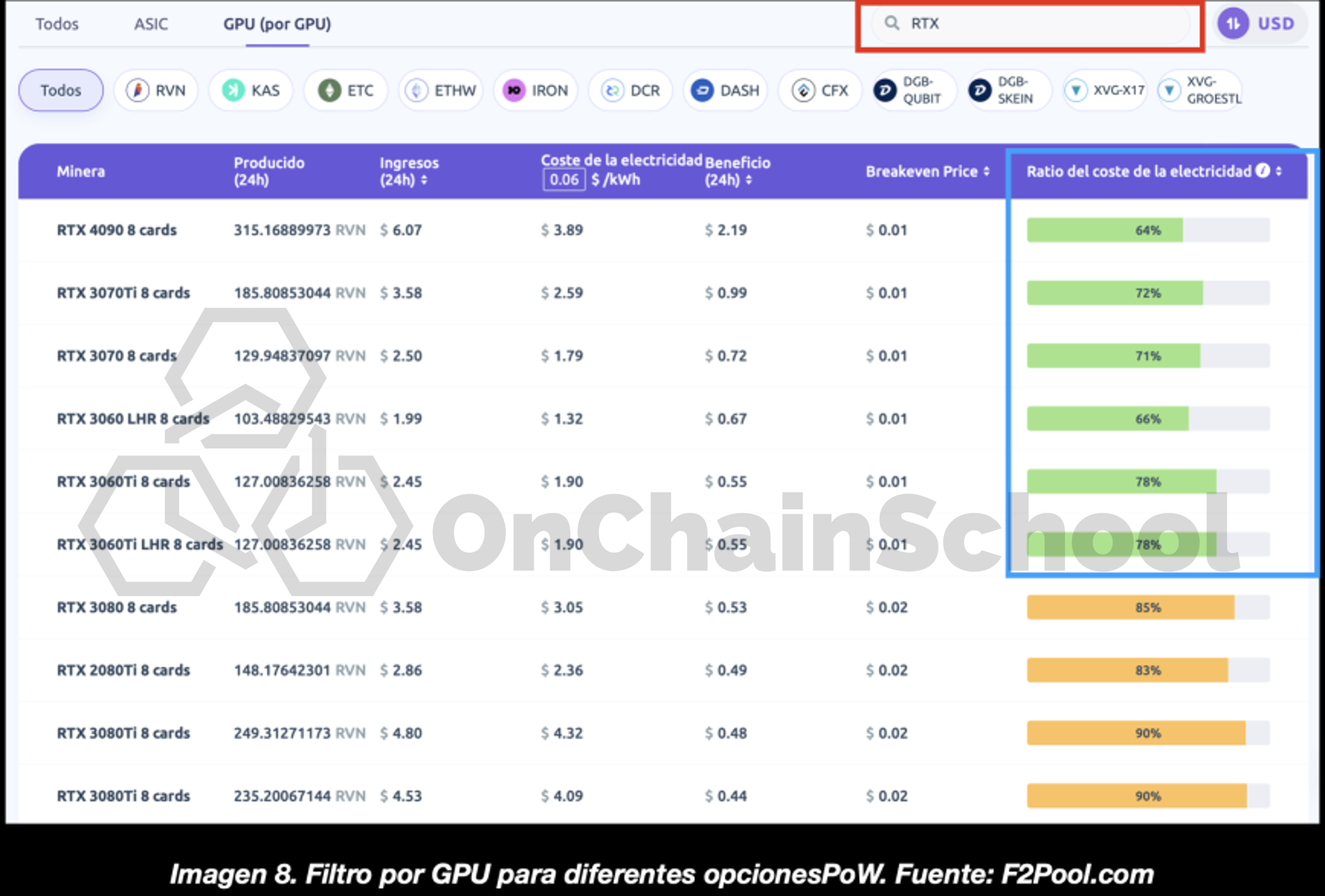
Task: Click the Minera column header
Action: pos(81,171)
